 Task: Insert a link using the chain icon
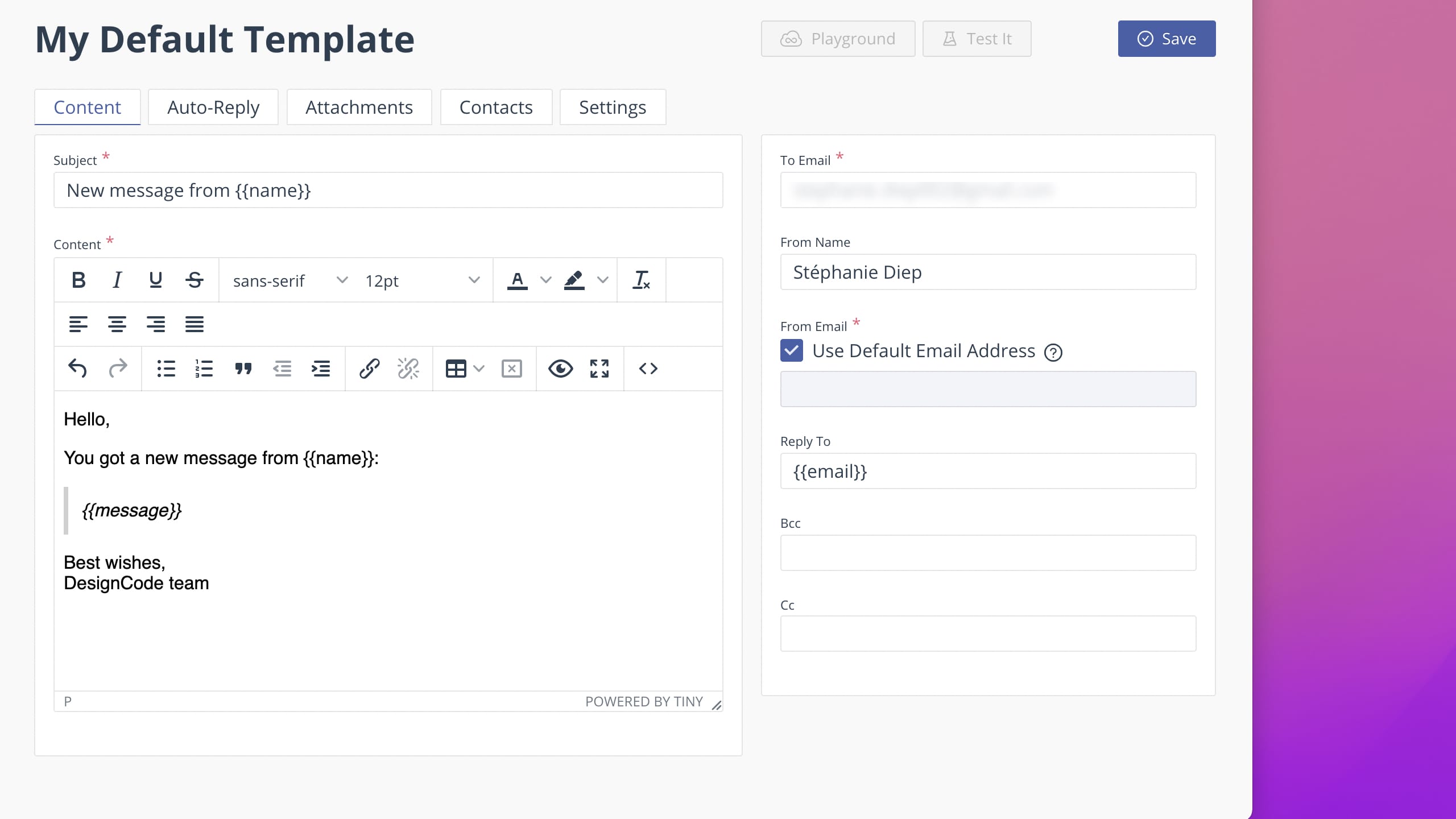tap(369, 369)
